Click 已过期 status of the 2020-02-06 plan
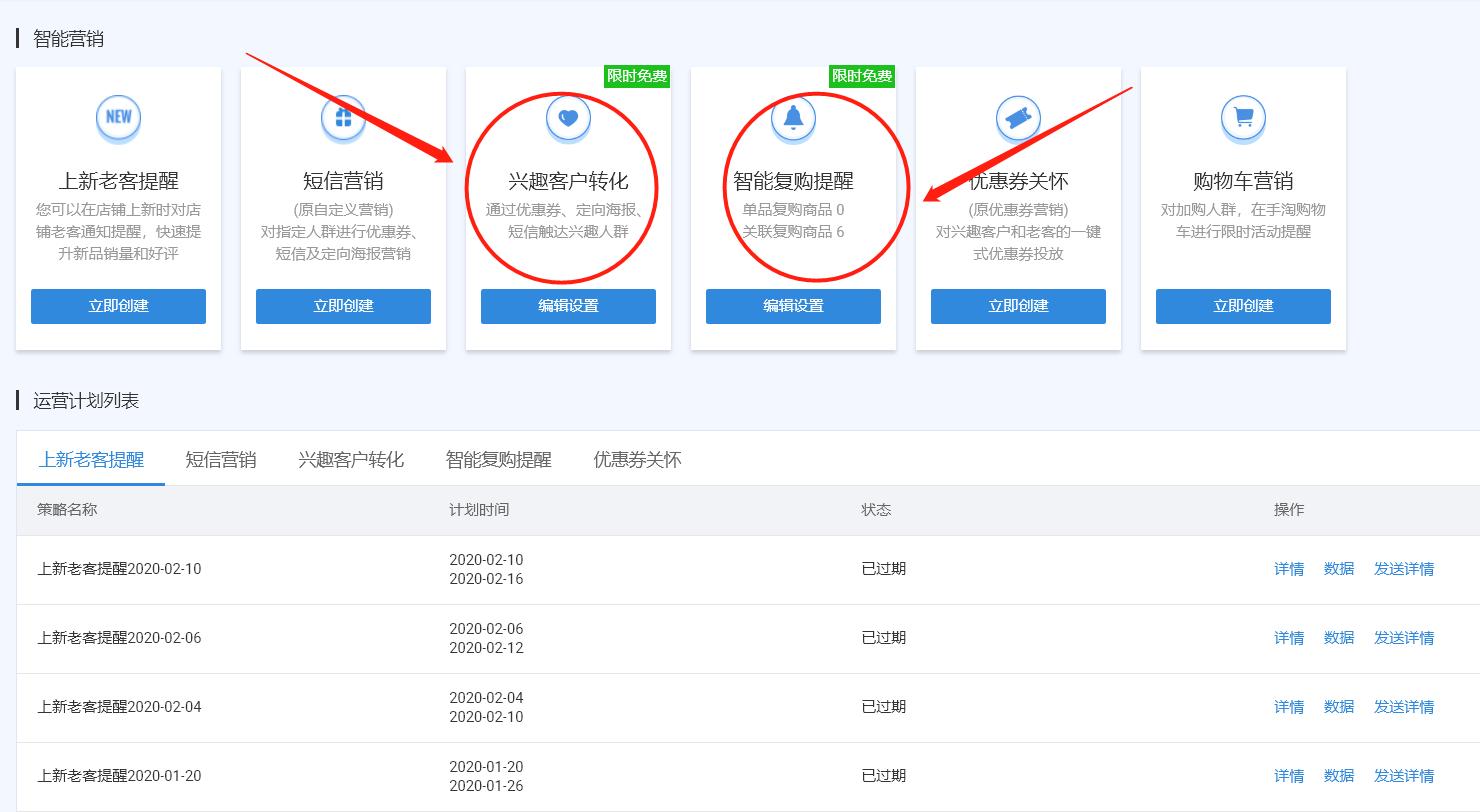1480x812 pixels. pyautogui.click(x=884, y=638)
